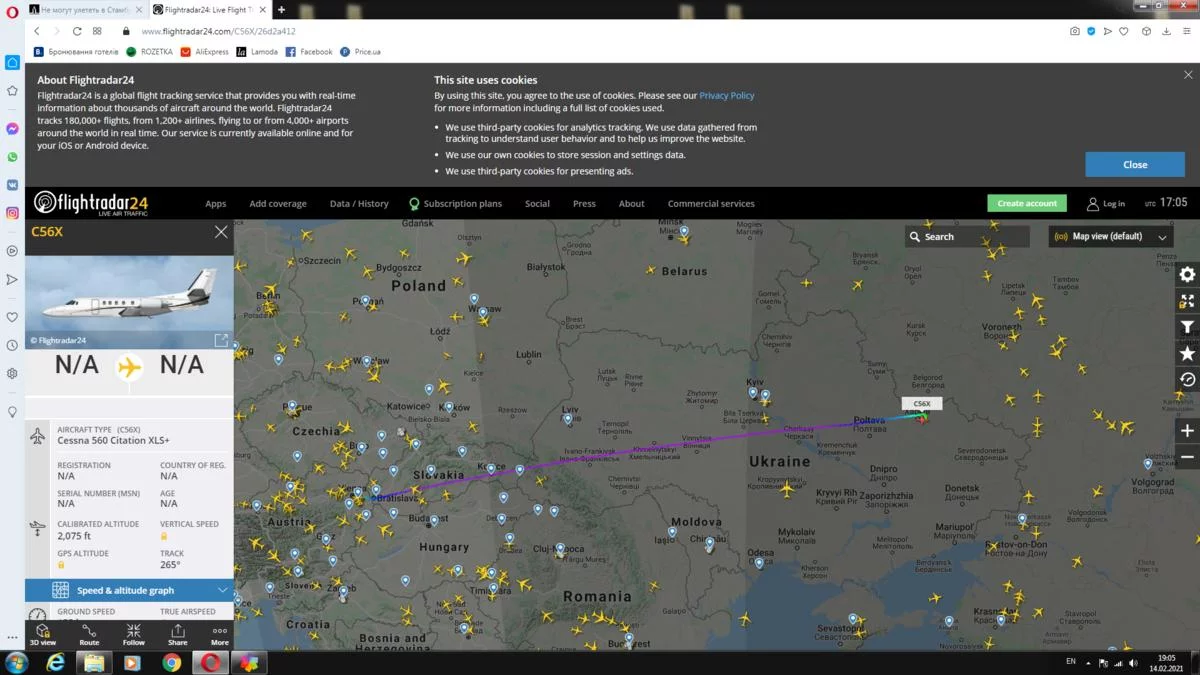Open the Press page
This screenshot has height=675, width=1200.
point(584,204)
